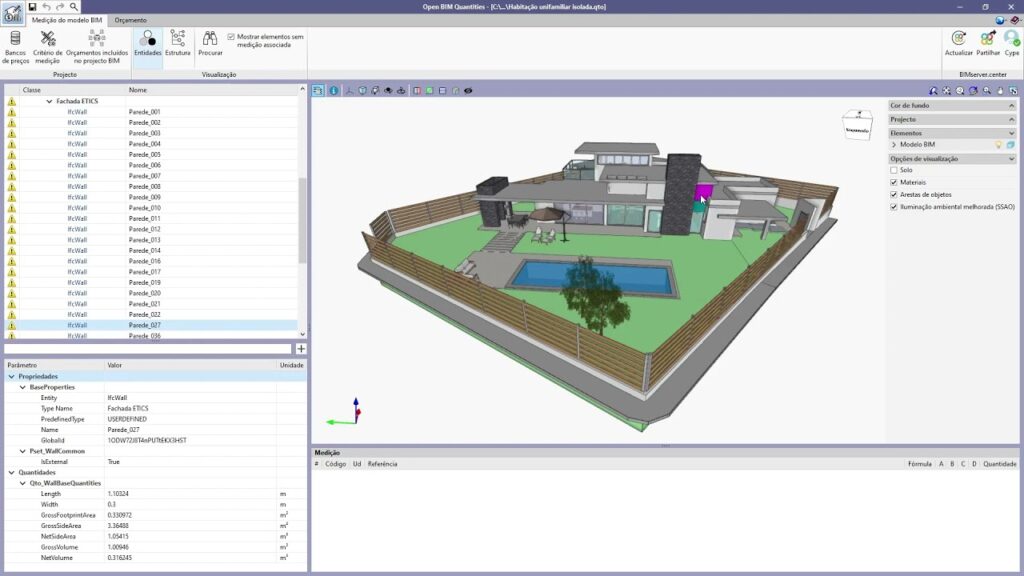Expand the Modelo BIM element node

[894, 145]
